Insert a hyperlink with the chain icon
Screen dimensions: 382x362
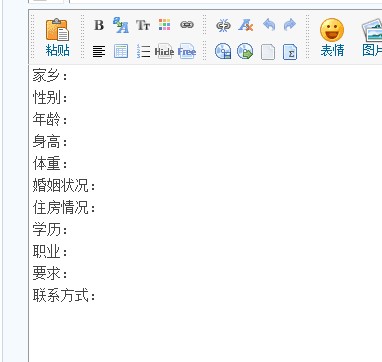pos(187,25)
